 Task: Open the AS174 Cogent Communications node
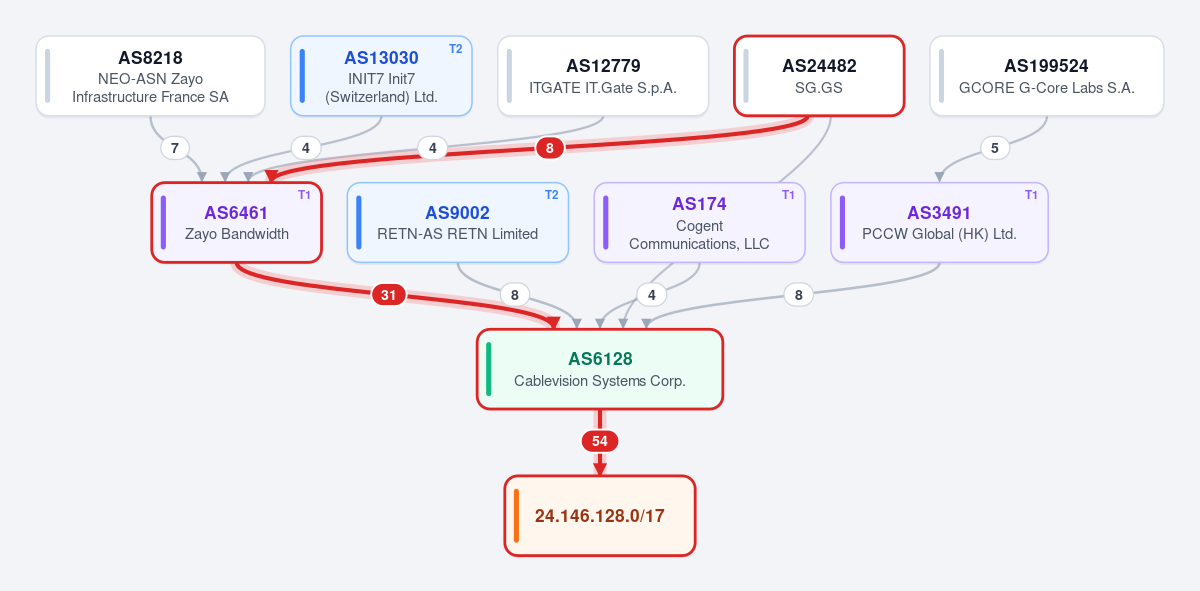(x=699, y=222)
